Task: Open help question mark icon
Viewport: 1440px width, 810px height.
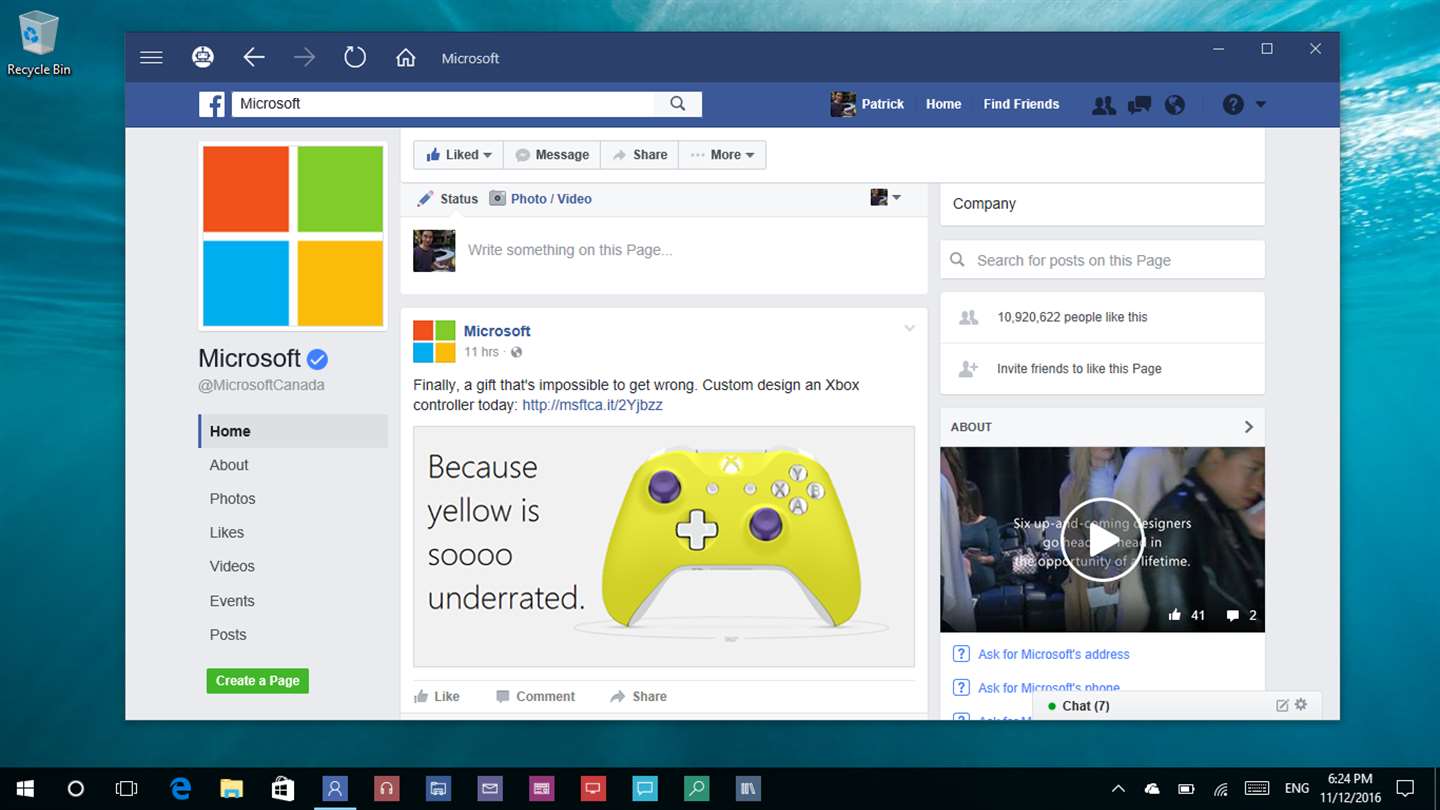Action: pyautogui.click(x=1233, y=104)
